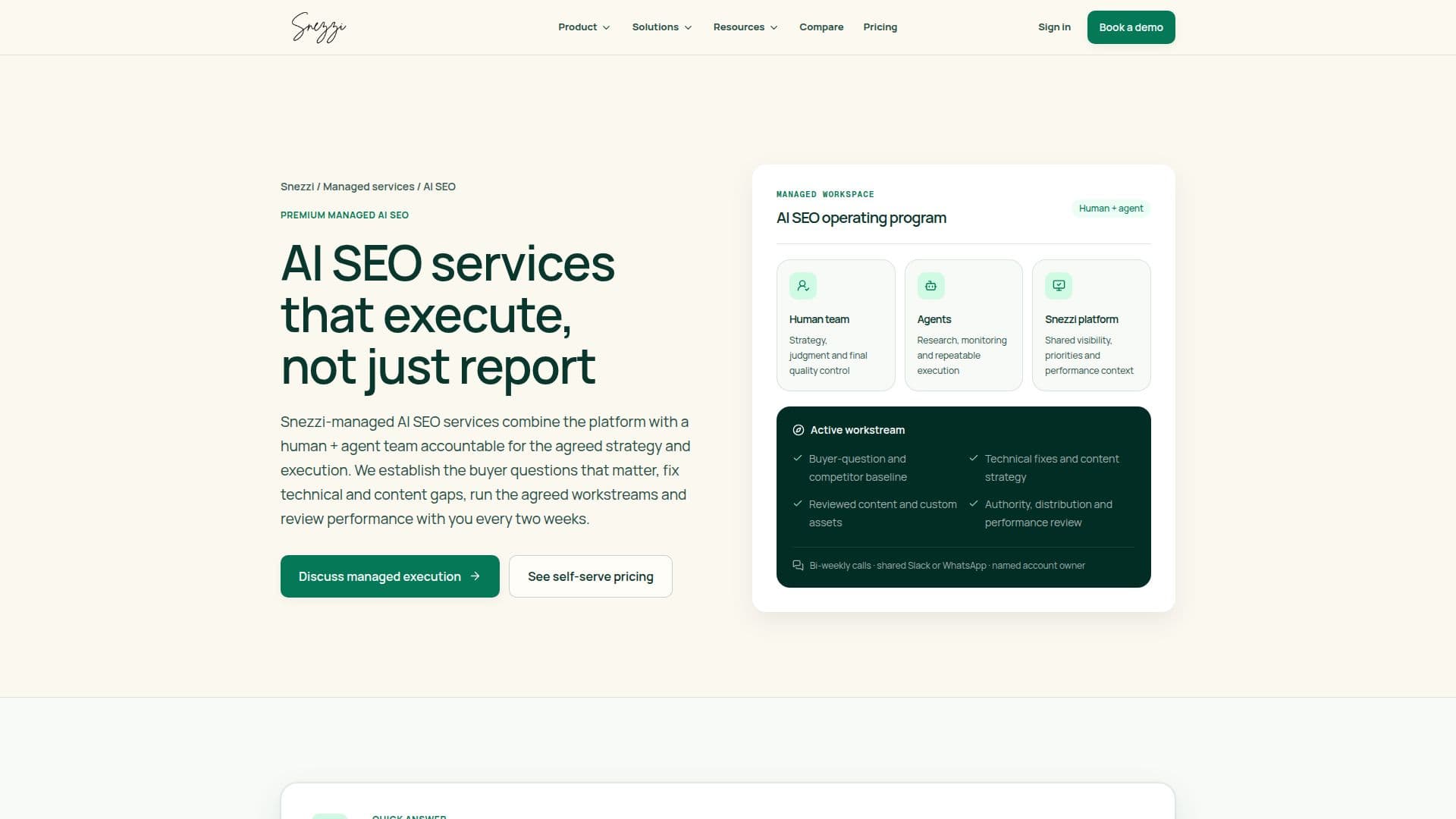Viewport: 1456px width, 819px height.
Task: Go to the Compare page
Action: coord(821,27)
